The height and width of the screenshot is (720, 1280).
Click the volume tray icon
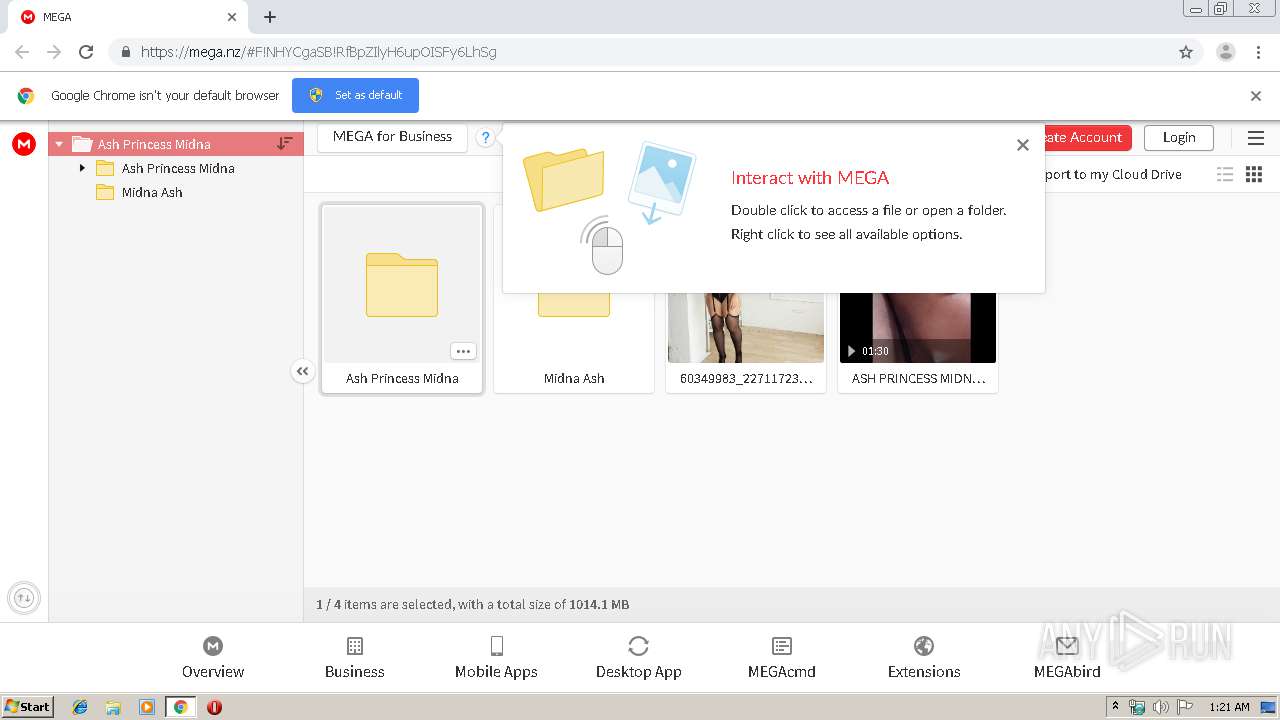1161,707
